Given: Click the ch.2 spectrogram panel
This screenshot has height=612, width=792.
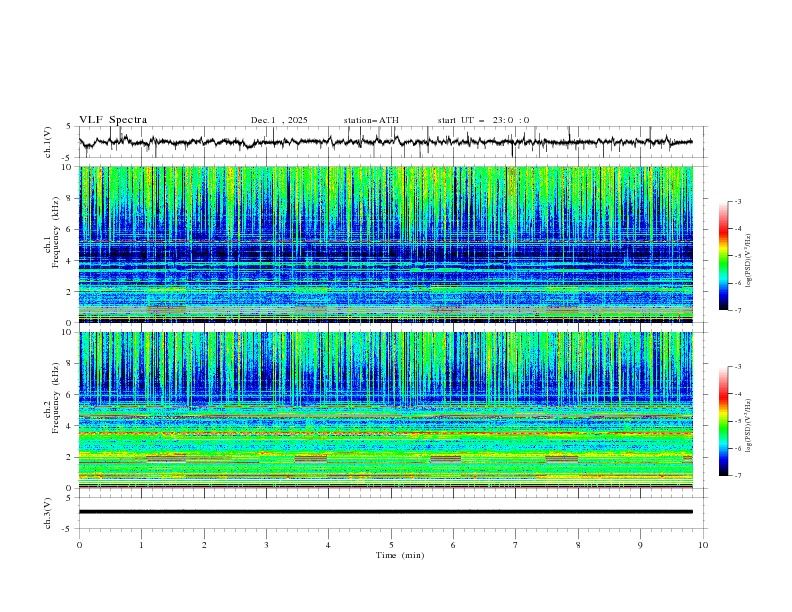Looking at the screenshot, I should pyautogui.click(x=386, y=410).
